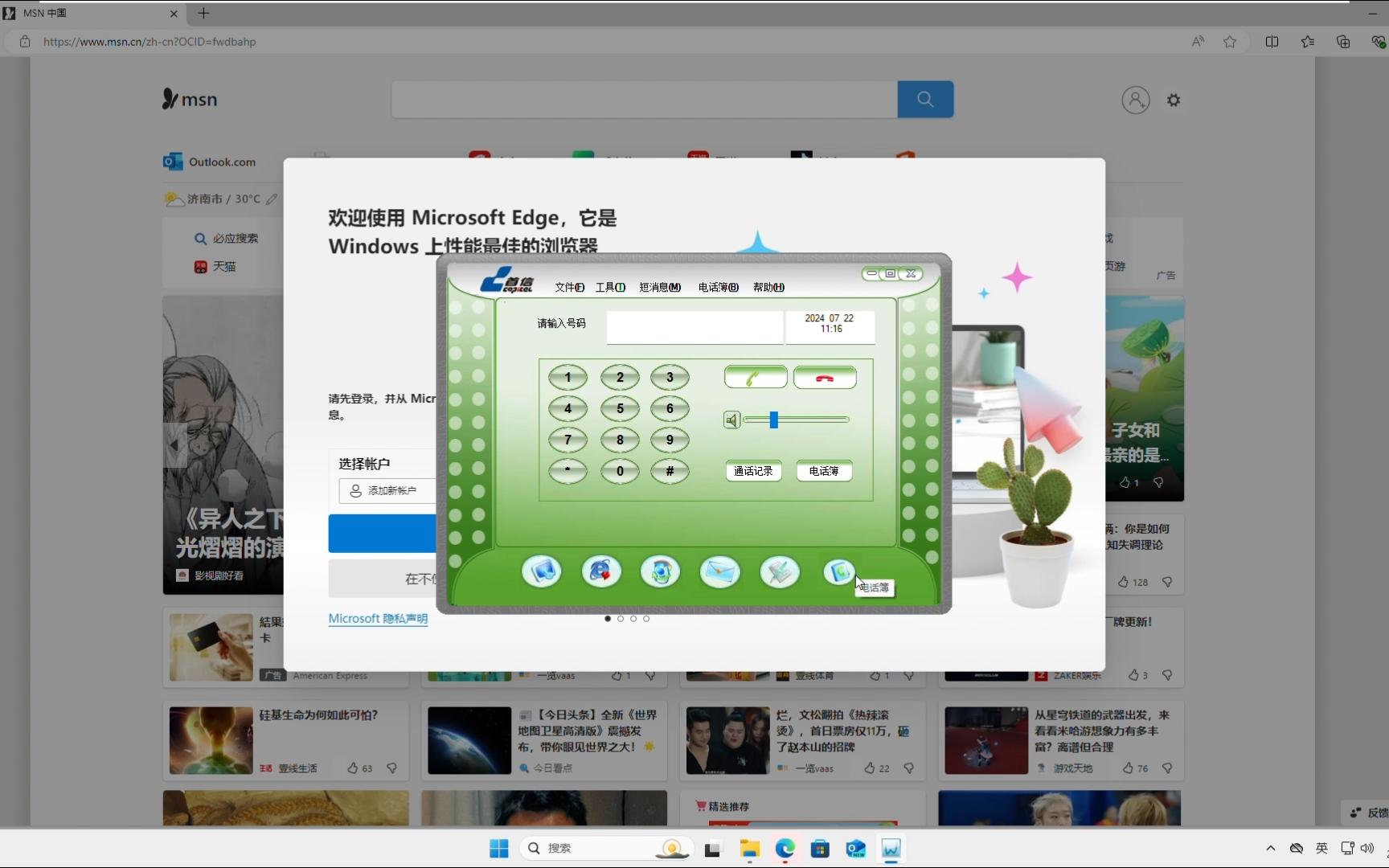
Task: Hang up with the red handset button
Action: tap(825, 378)
